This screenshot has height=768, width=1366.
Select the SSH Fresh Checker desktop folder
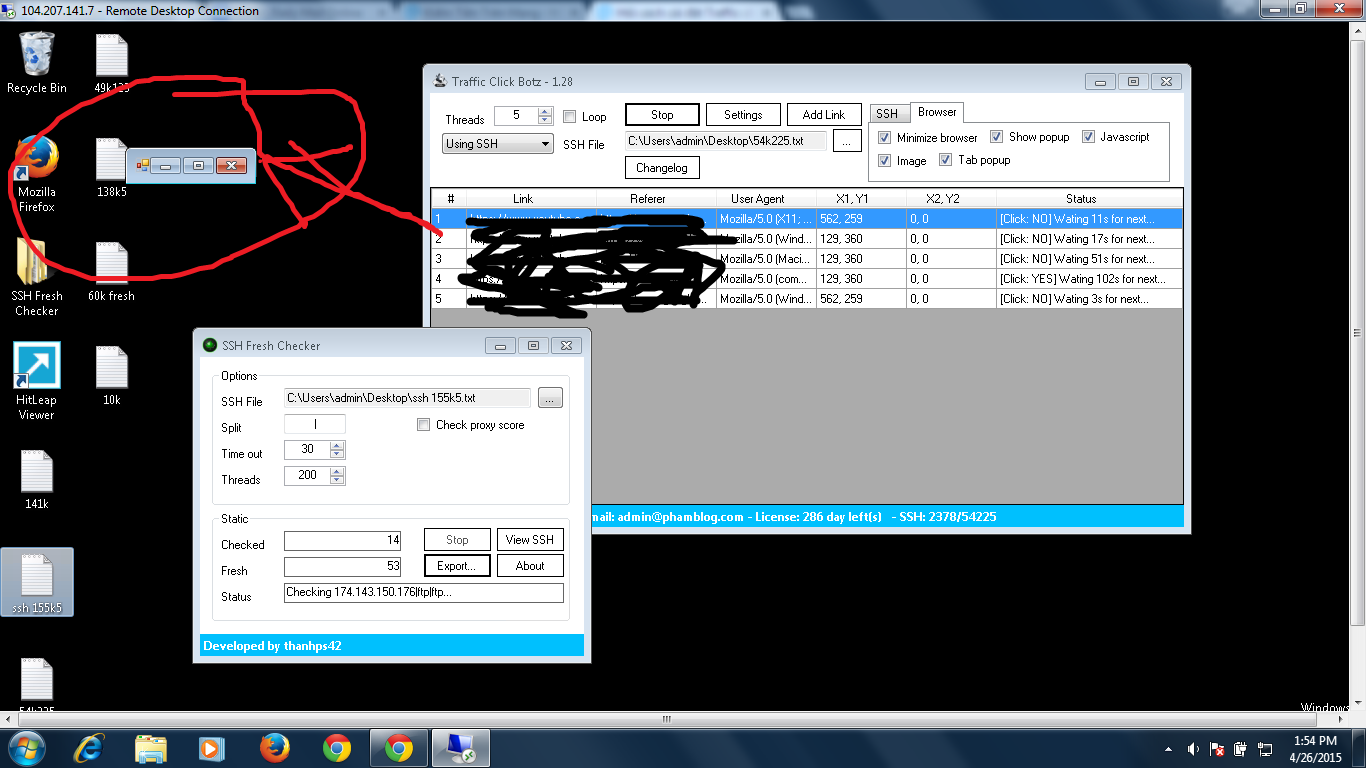coord(37,277)
